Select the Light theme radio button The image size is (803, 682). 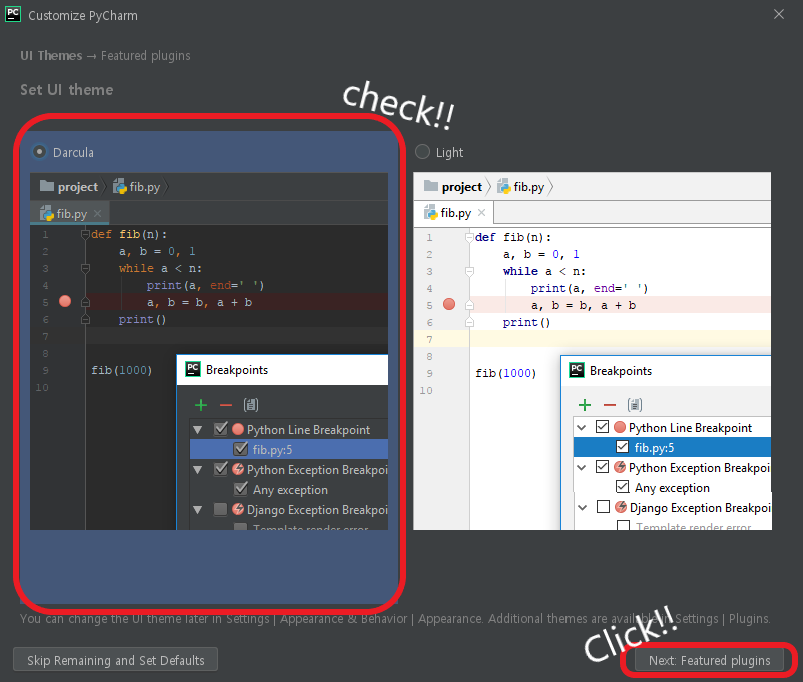pyautogui.click(x=422, y=152)
